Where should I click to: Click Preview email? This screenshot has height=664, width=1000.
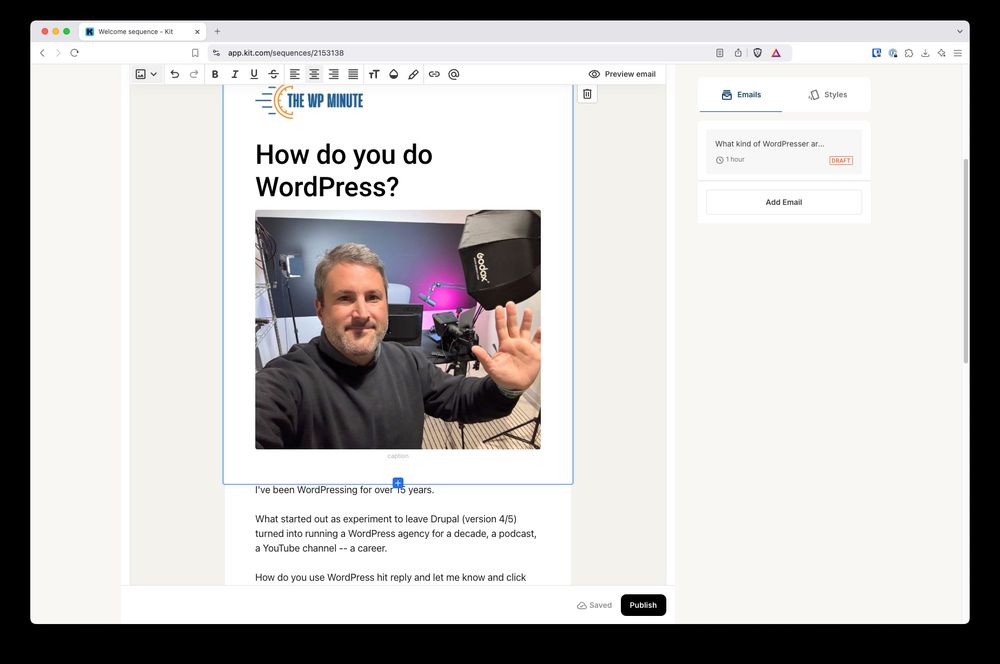tap(622, 74)
